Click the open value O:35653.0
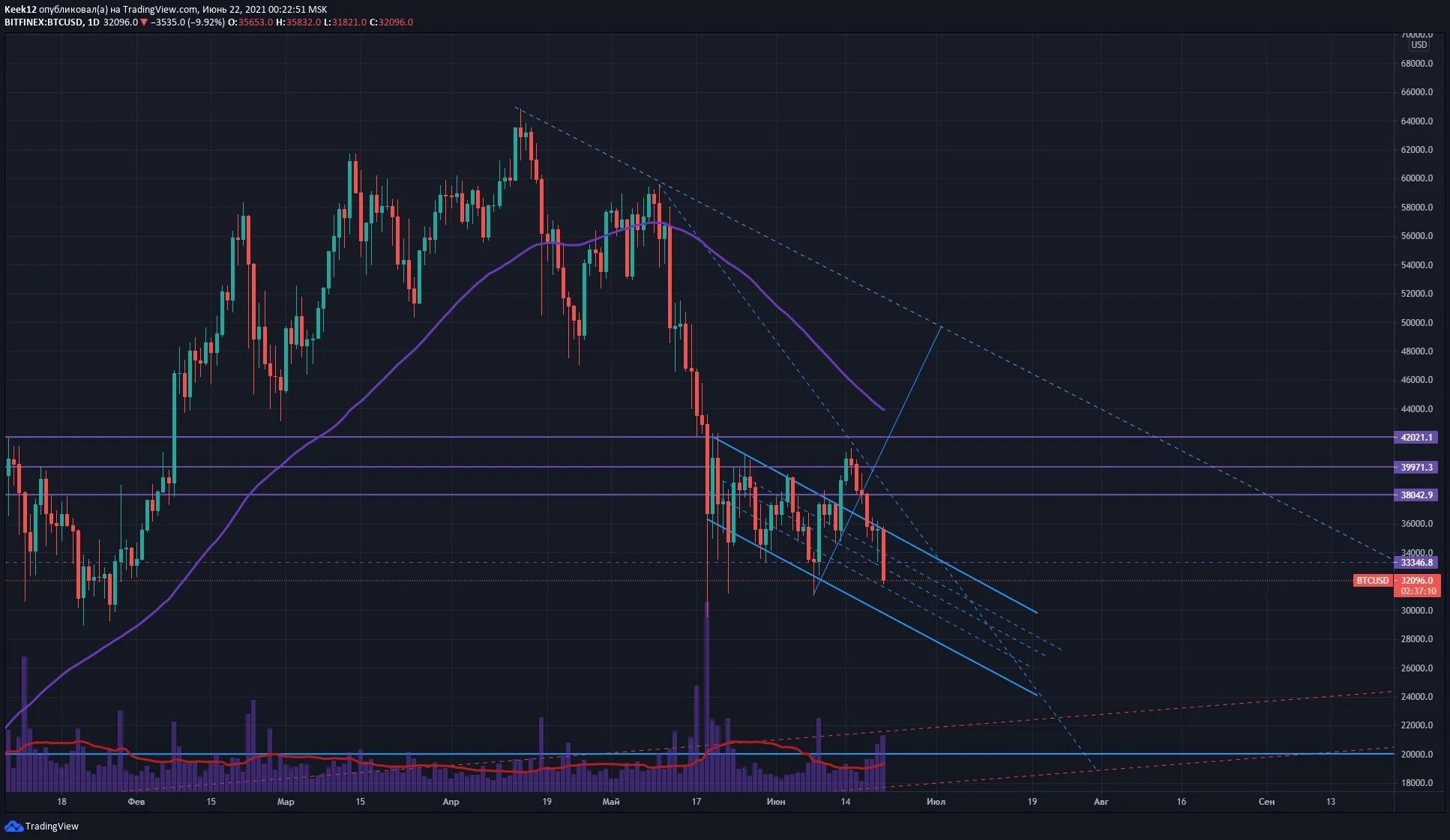The image size is (1450, 840). tap(250, 22)
